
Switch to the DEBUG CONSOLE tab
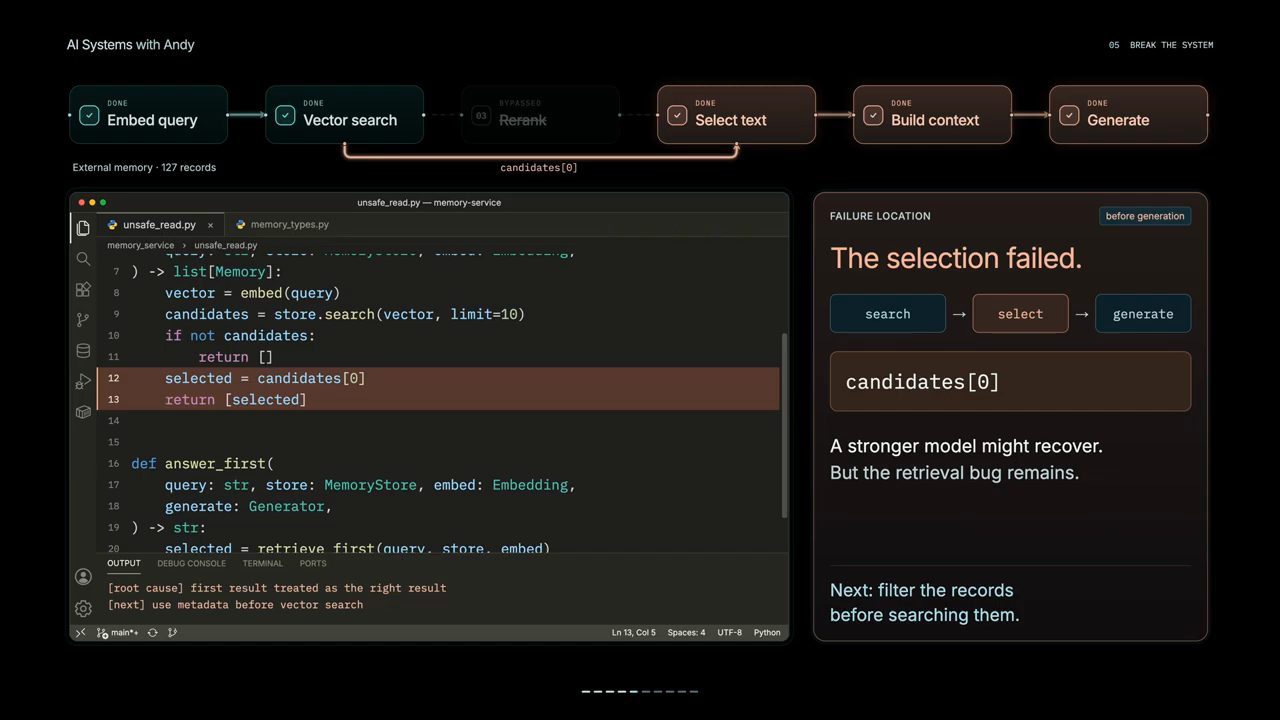[192, 563]
